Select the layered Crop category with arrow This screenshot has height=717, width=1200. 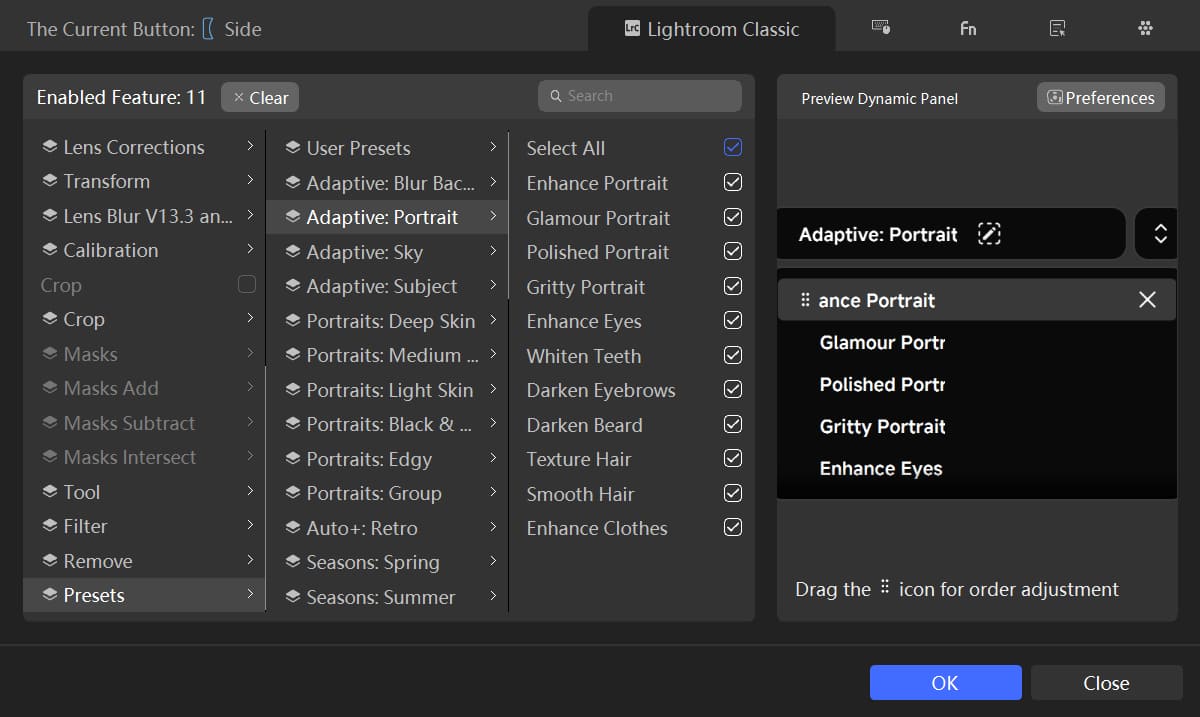point(144,319)
